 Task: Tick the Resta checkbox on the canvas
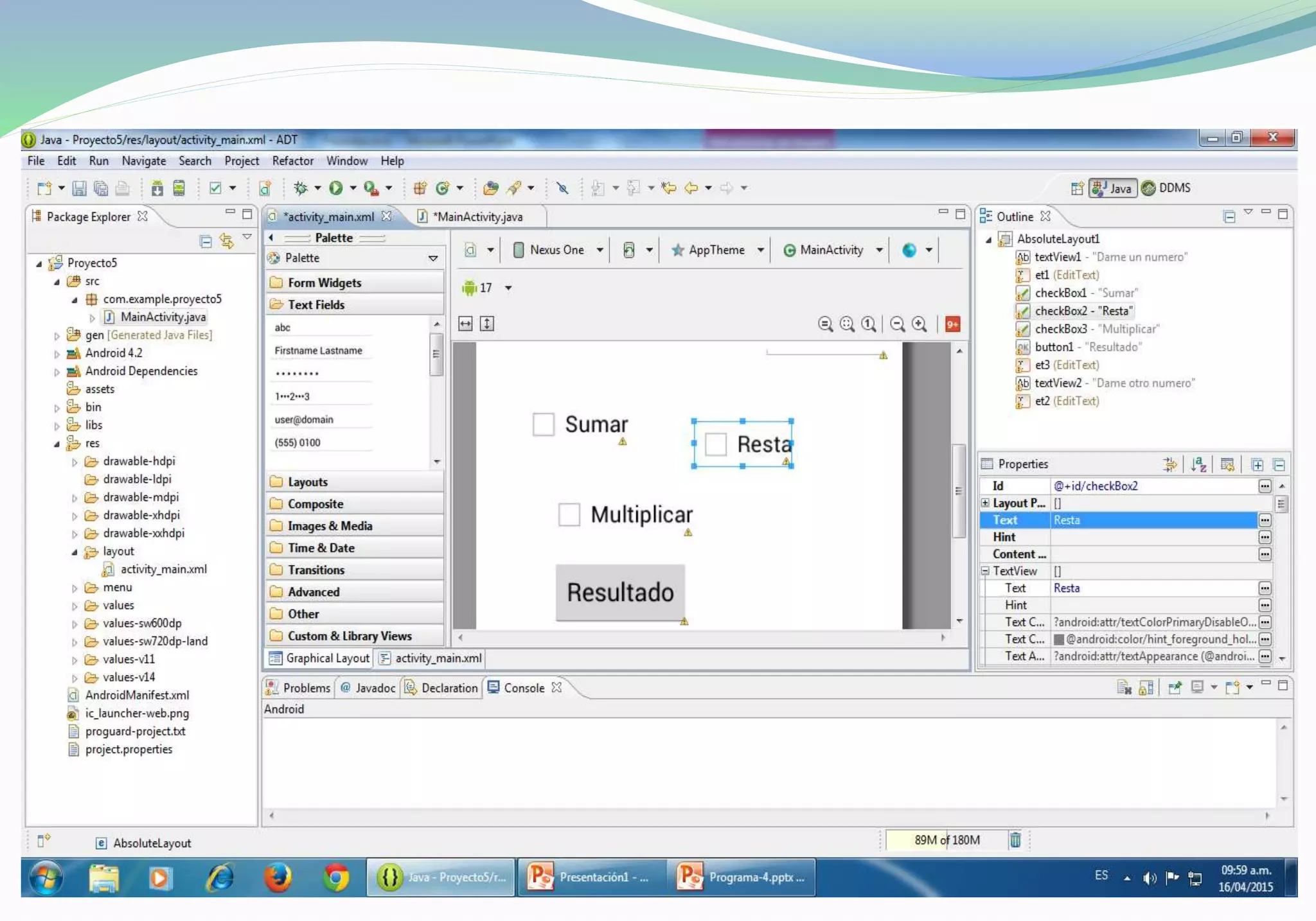[716, 444]
